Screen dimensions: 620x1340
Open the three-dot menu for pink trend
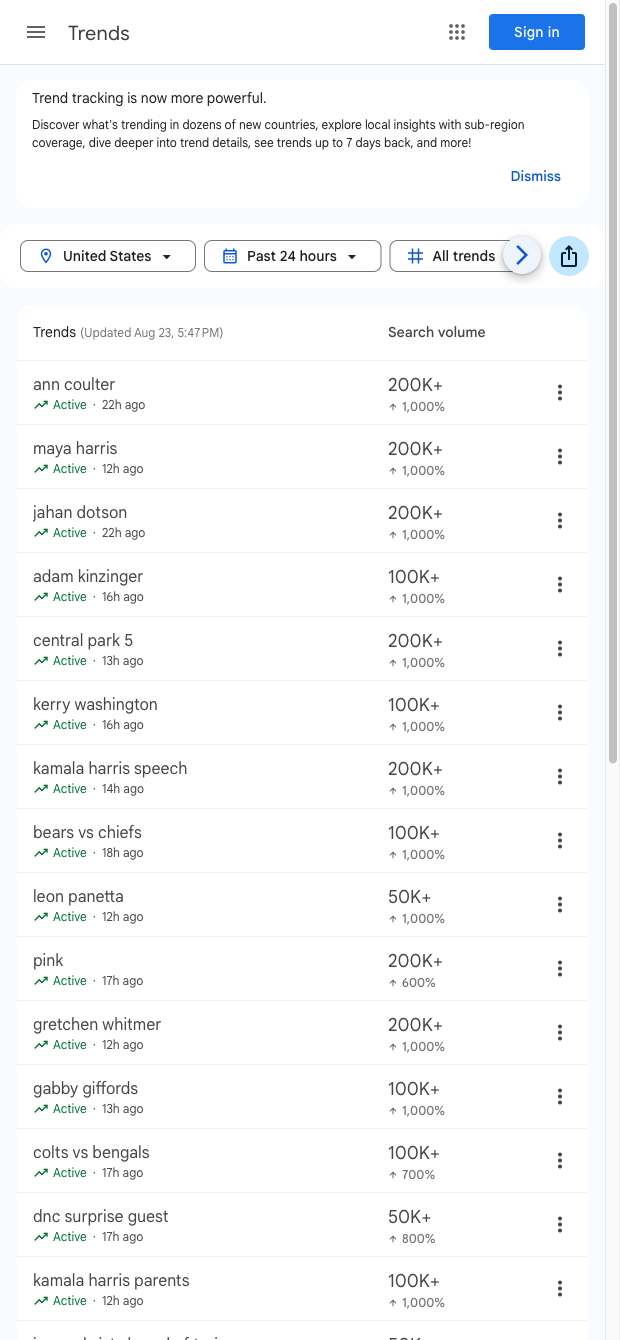pyautogui.click(x=559, y=968)
